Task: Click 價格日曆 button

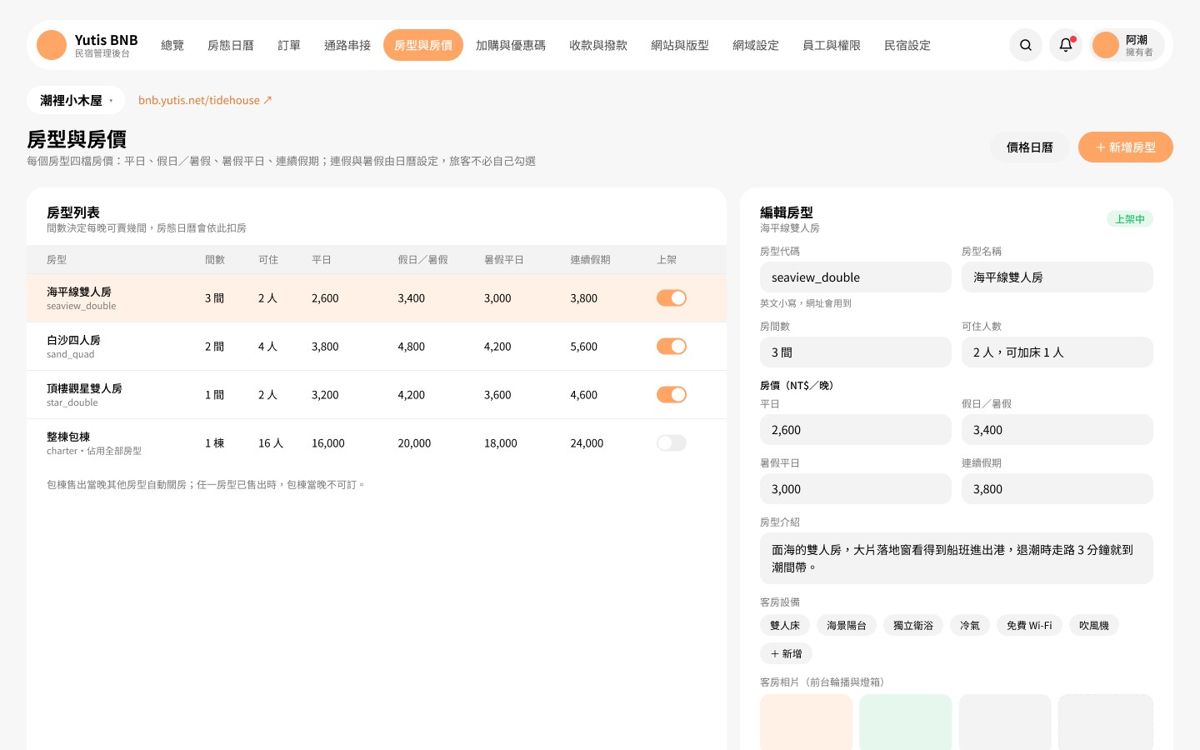Action: coord(1030,147)
